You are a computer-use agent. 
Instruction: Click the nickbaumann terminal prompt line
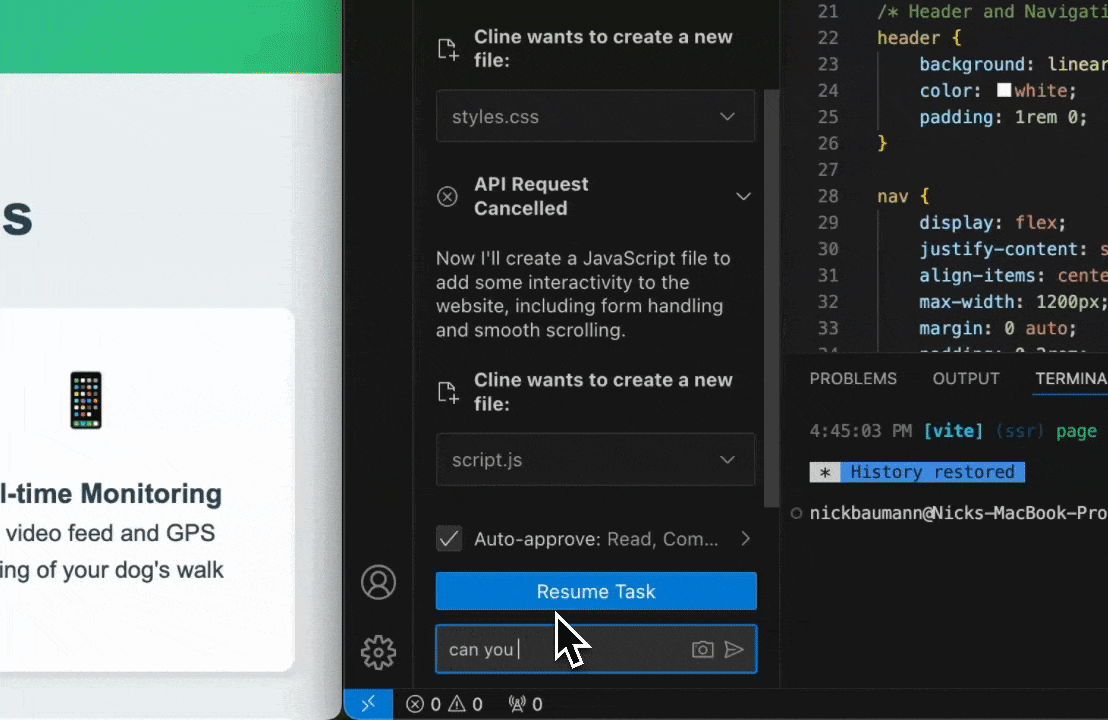click(958, 513)
